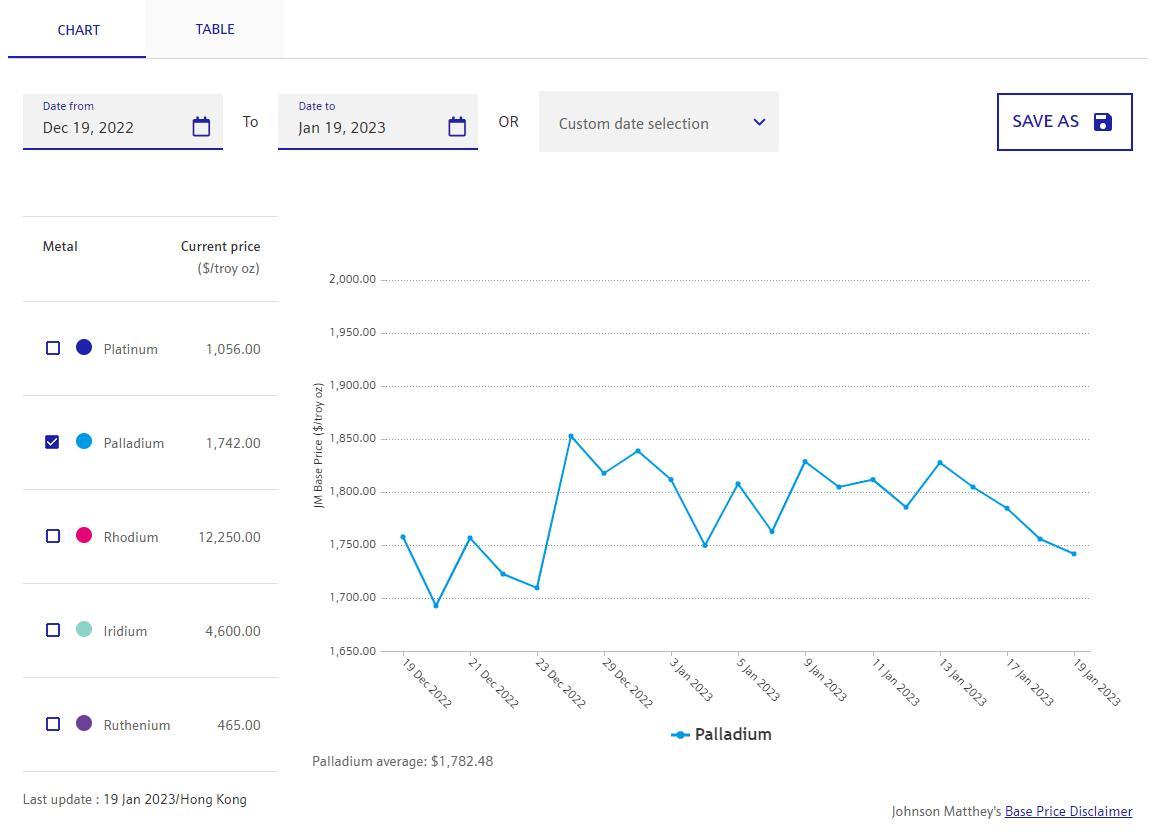Click the floppy disk save icon
The image size is (1153, 834).
pyautogui.click(x=1102, y=122)
